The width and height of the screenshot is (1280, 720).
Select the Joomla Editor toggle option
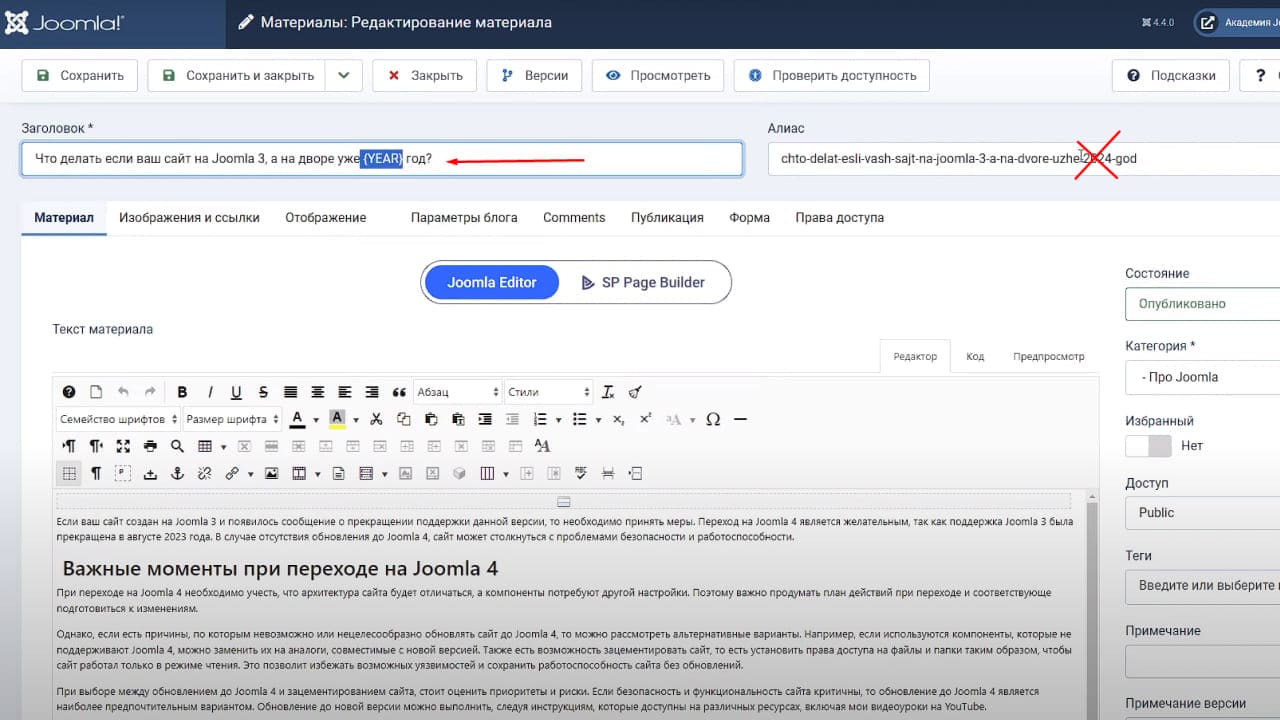(491, 282)
